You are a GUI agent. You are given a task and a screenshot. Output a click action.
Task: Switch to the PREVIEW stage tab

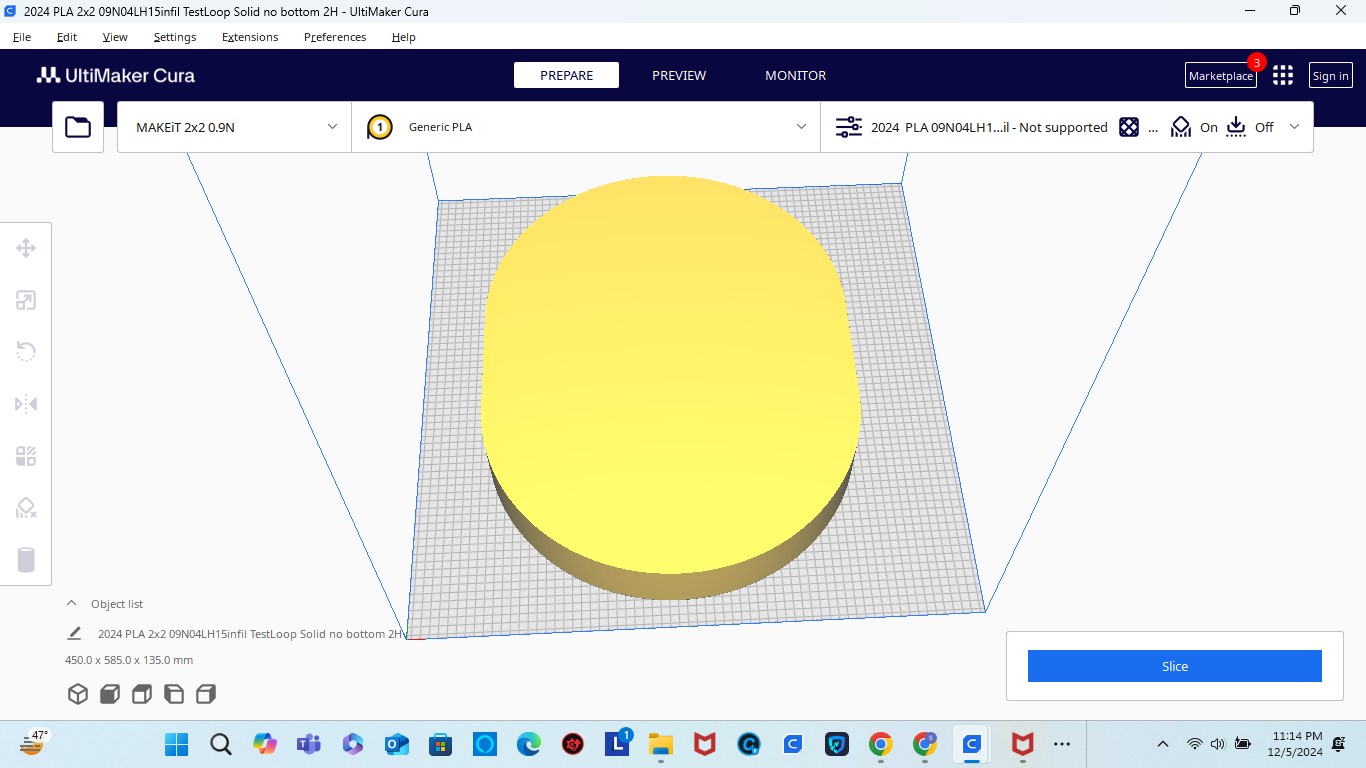pos(679,76)
